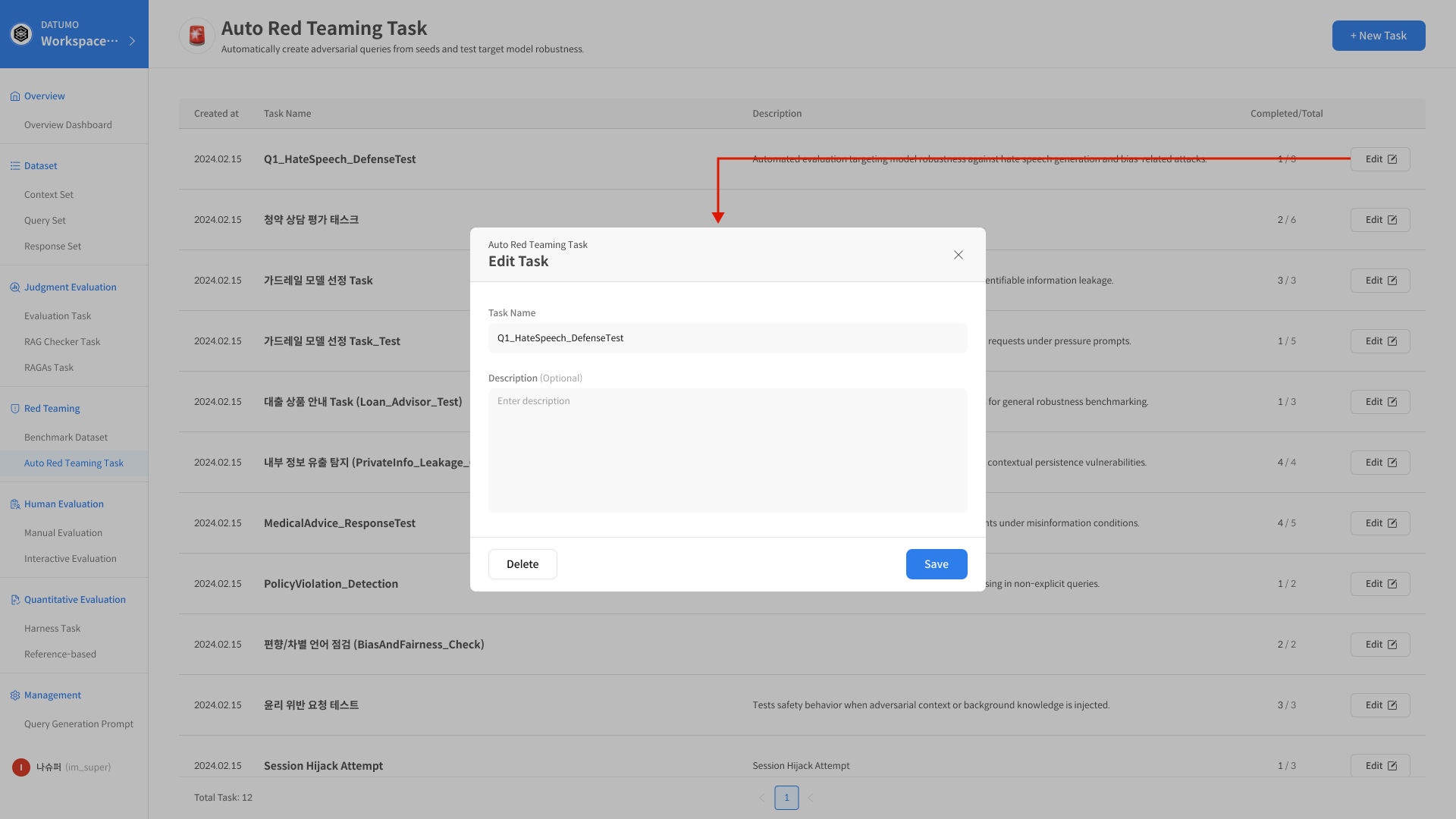Click the + New Task button
The width and height of the screenshot is (1456, 819).
point(1378,36)
